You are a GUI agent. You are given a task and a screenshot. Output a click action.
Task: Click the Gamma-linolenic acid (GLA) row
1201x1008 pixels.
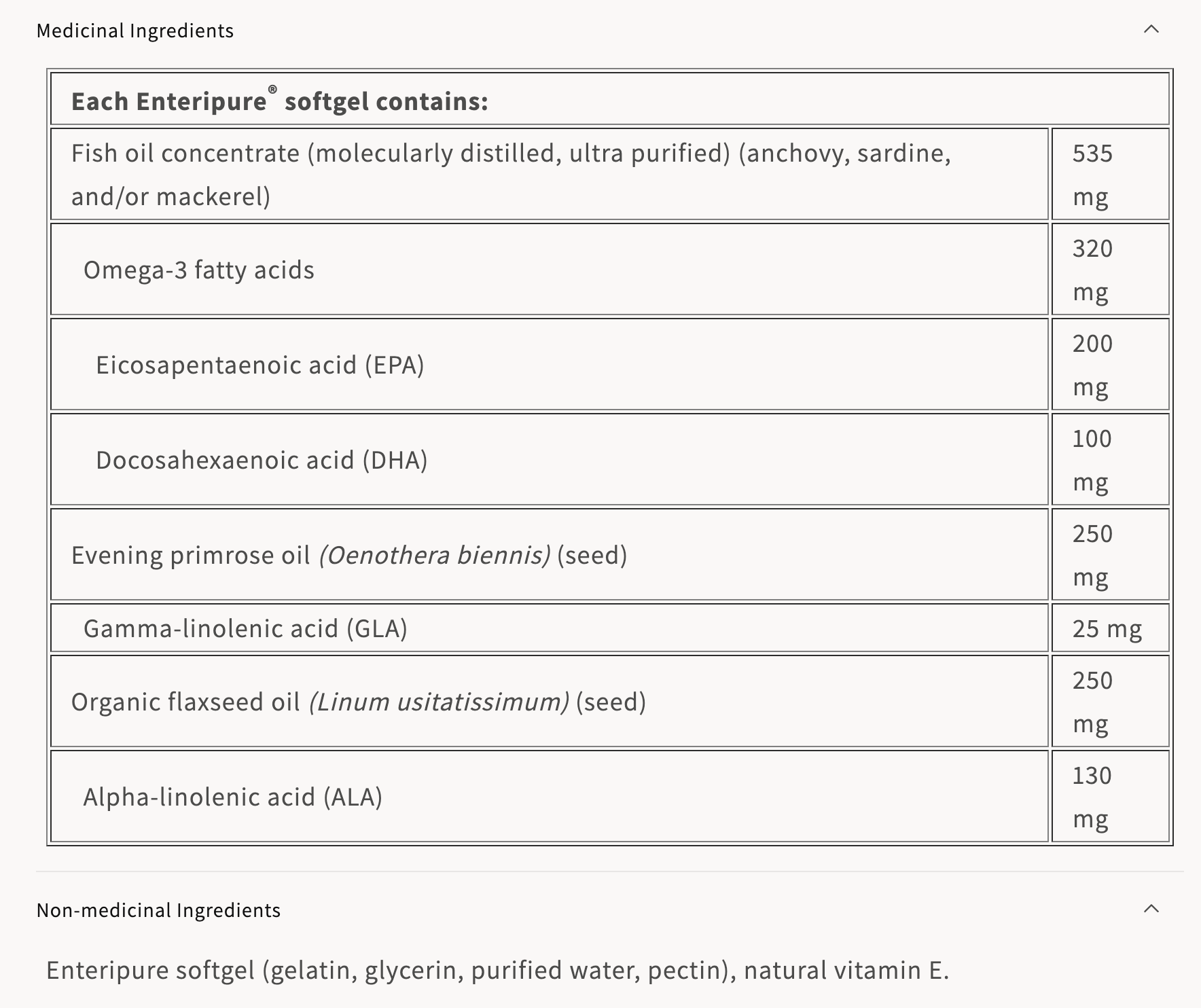[x=245, y=628]
